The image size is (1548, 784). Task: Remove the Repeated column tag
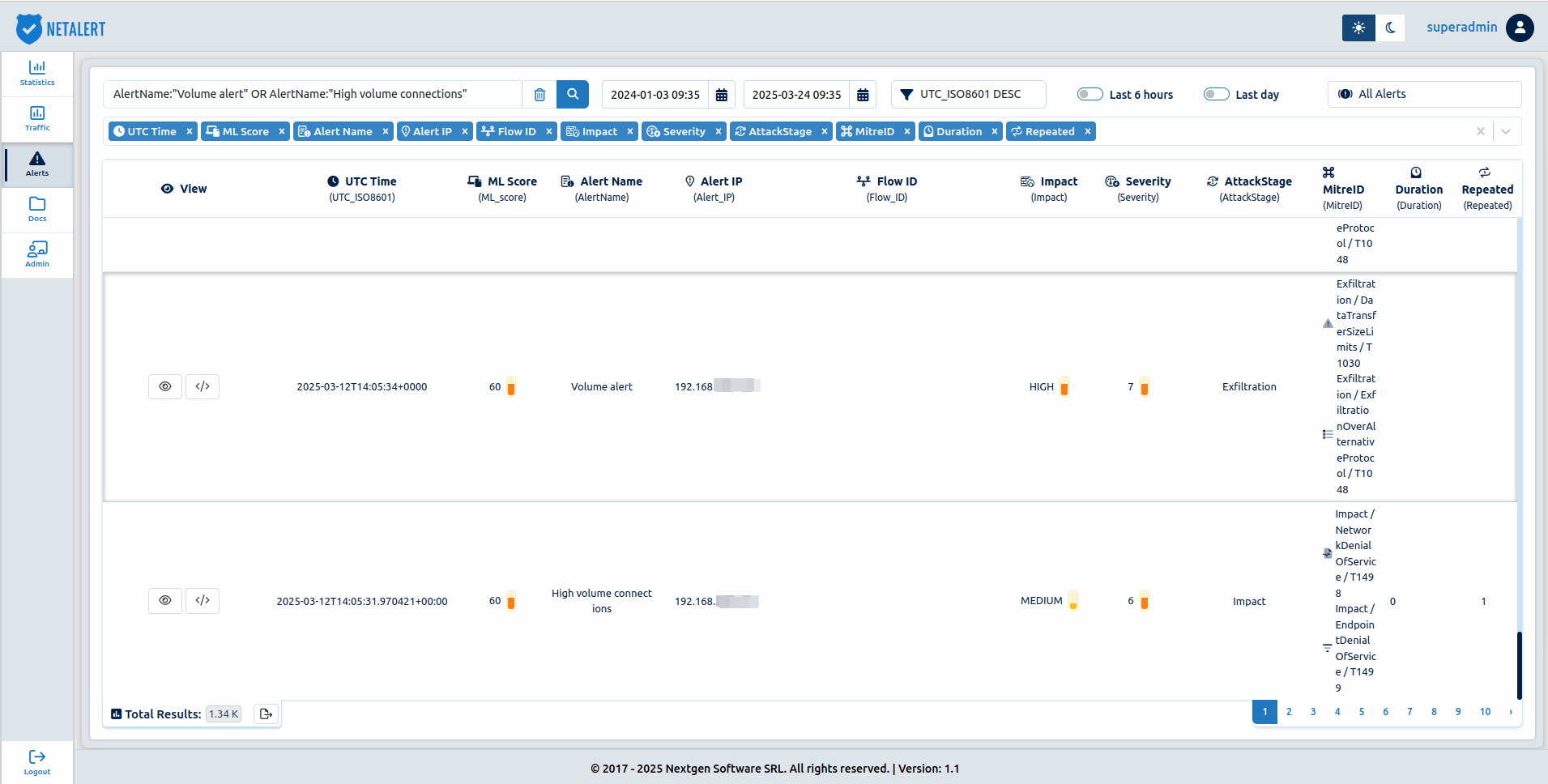1088,131
